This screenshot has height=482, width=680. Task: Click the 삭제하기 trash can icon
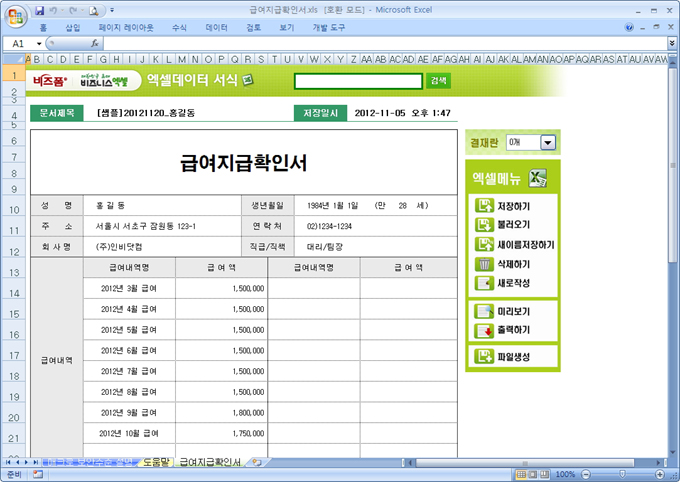tap(484, 264)
